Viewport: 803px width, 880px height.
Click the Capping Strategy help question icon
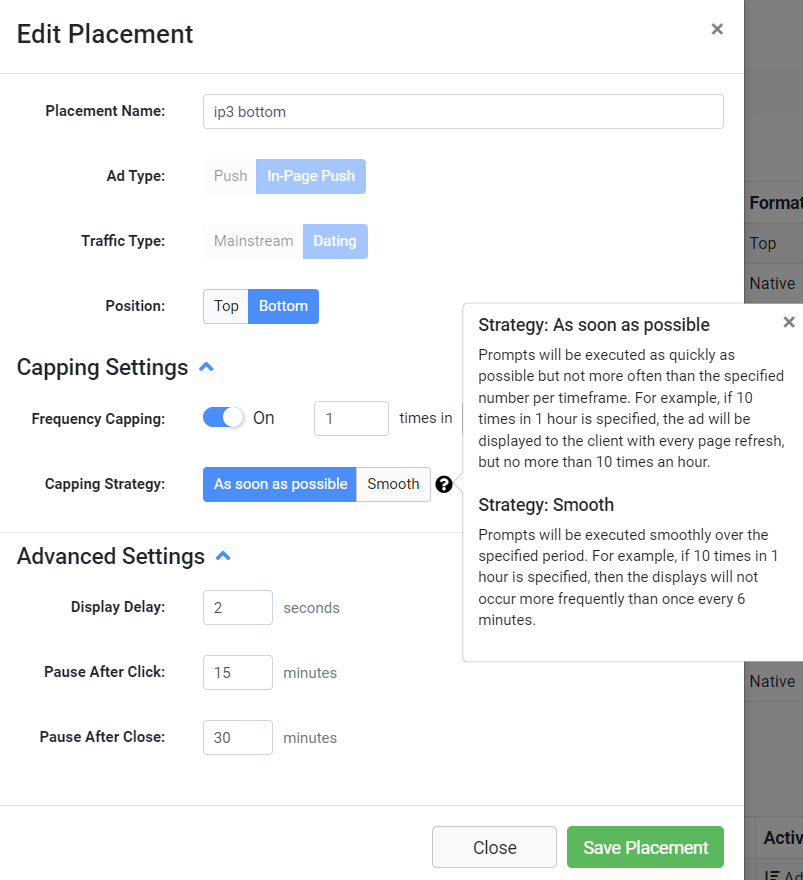(444, 484)
